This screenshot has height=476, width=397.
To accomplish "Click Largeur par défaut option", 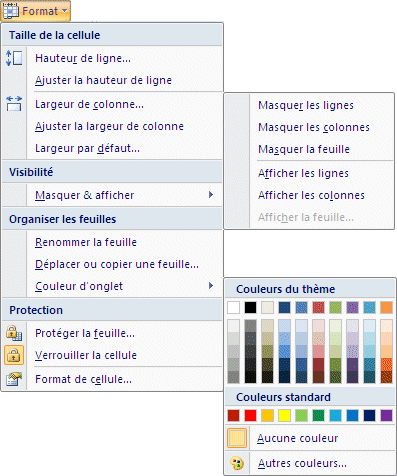I will 87,148.
